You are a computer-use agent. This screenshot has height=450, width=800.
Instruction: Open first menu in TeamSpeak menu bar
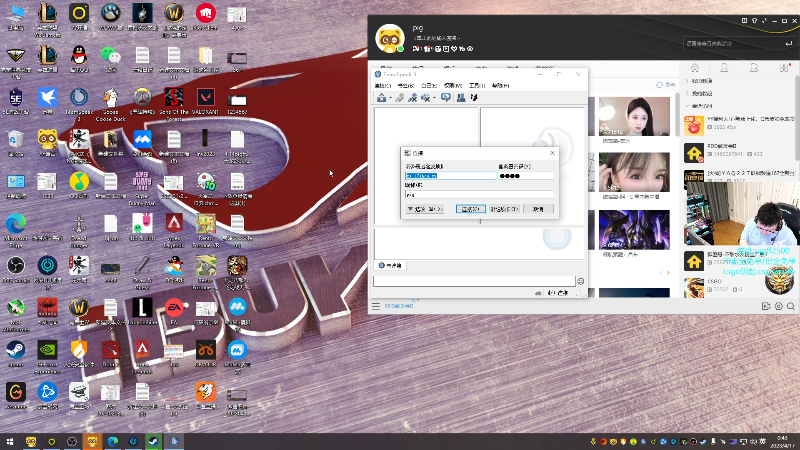(383, 85)
